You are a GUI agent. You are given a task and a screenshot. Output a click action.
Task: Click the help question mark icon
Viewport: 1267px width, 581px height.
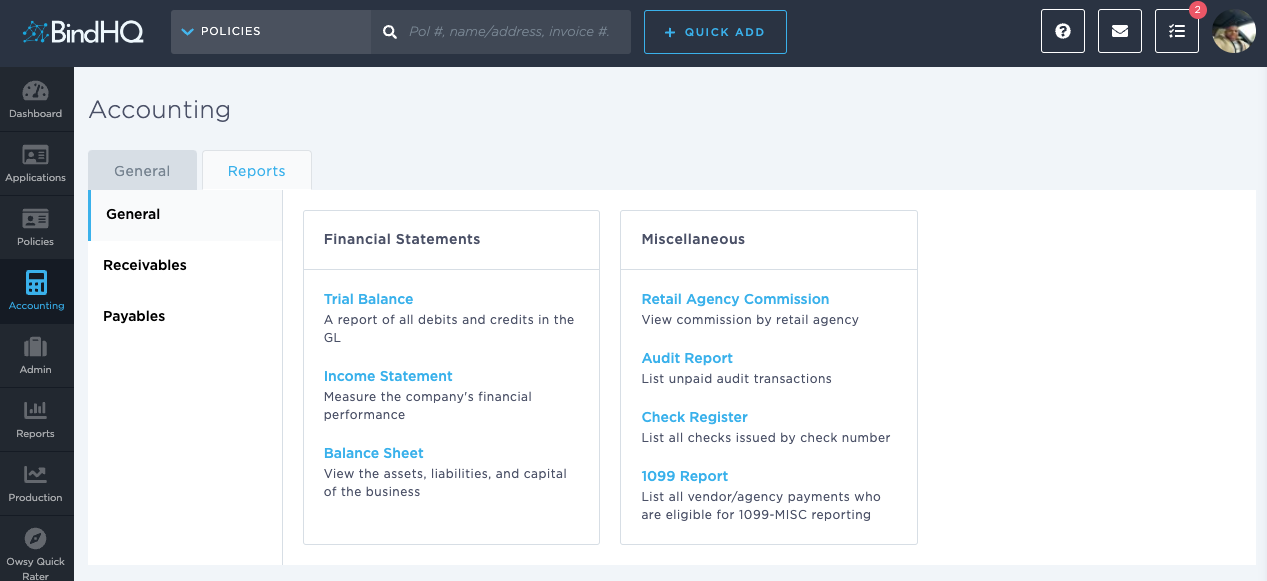(1063, 32)
